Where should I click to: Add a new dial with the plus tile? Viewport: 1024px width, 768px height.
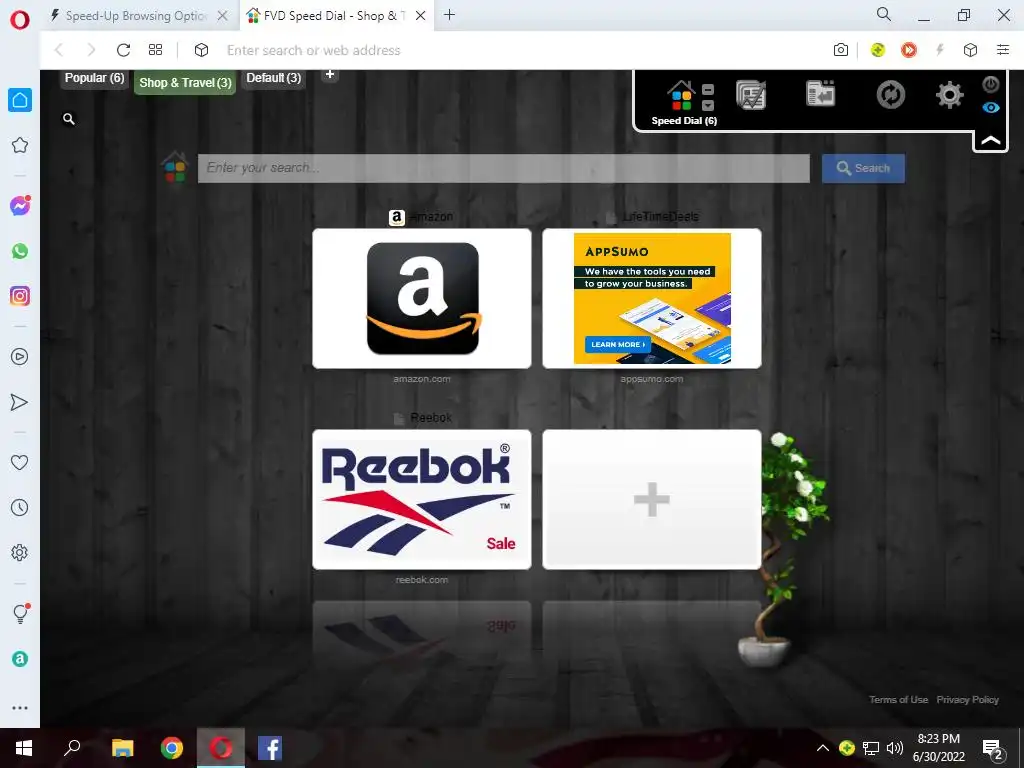click(652, 500)
